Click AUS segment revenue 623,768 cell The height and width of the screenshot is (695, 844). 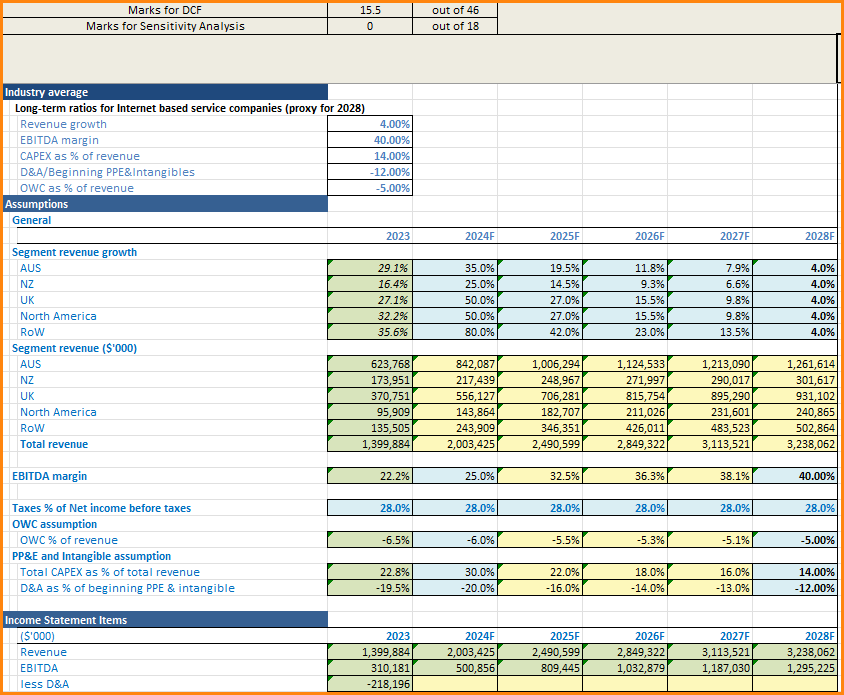tap(370, 364)
